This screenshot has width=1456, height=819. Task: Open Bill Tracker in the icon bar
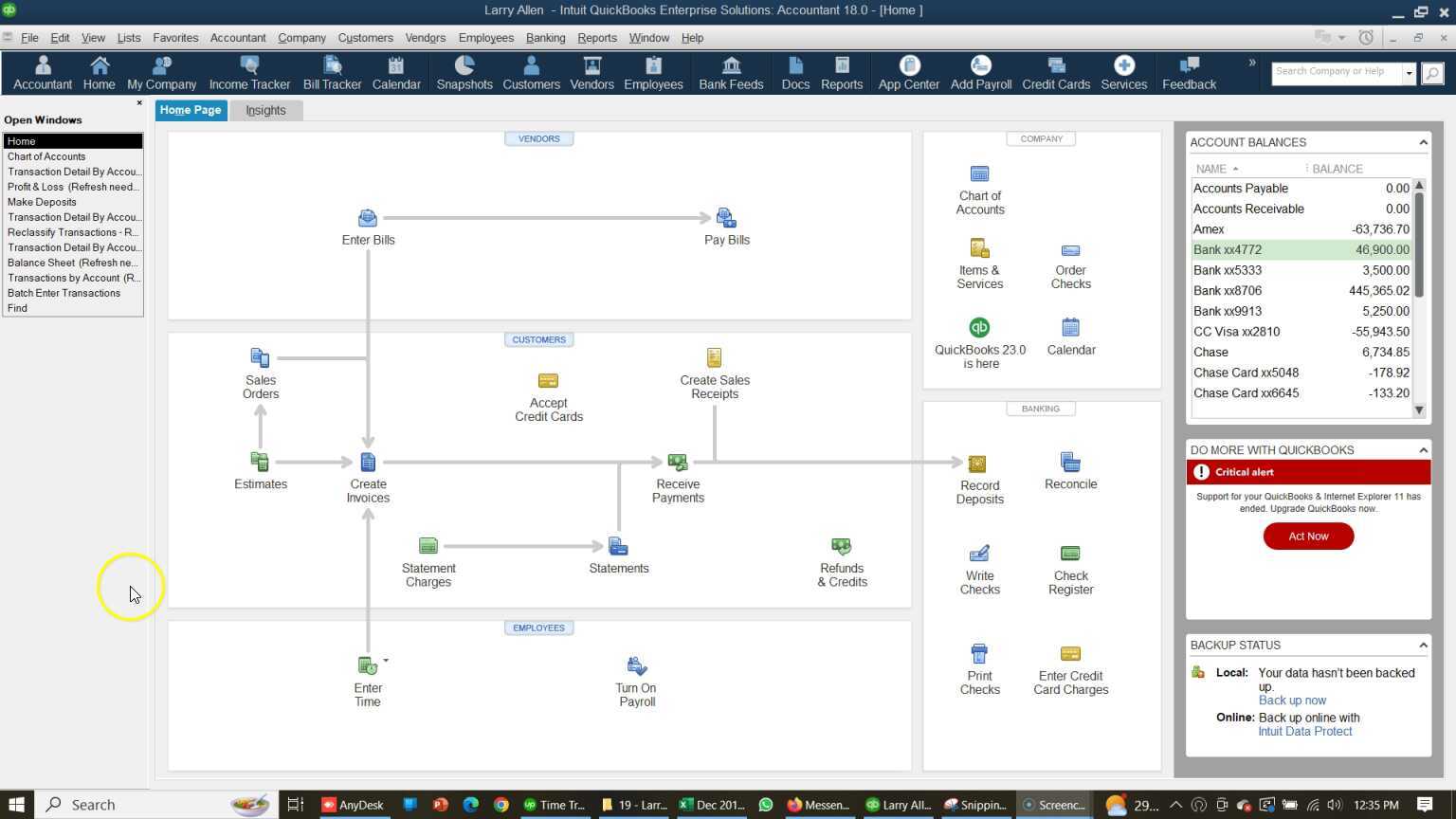pyautogui.click(x=332, y=73)
